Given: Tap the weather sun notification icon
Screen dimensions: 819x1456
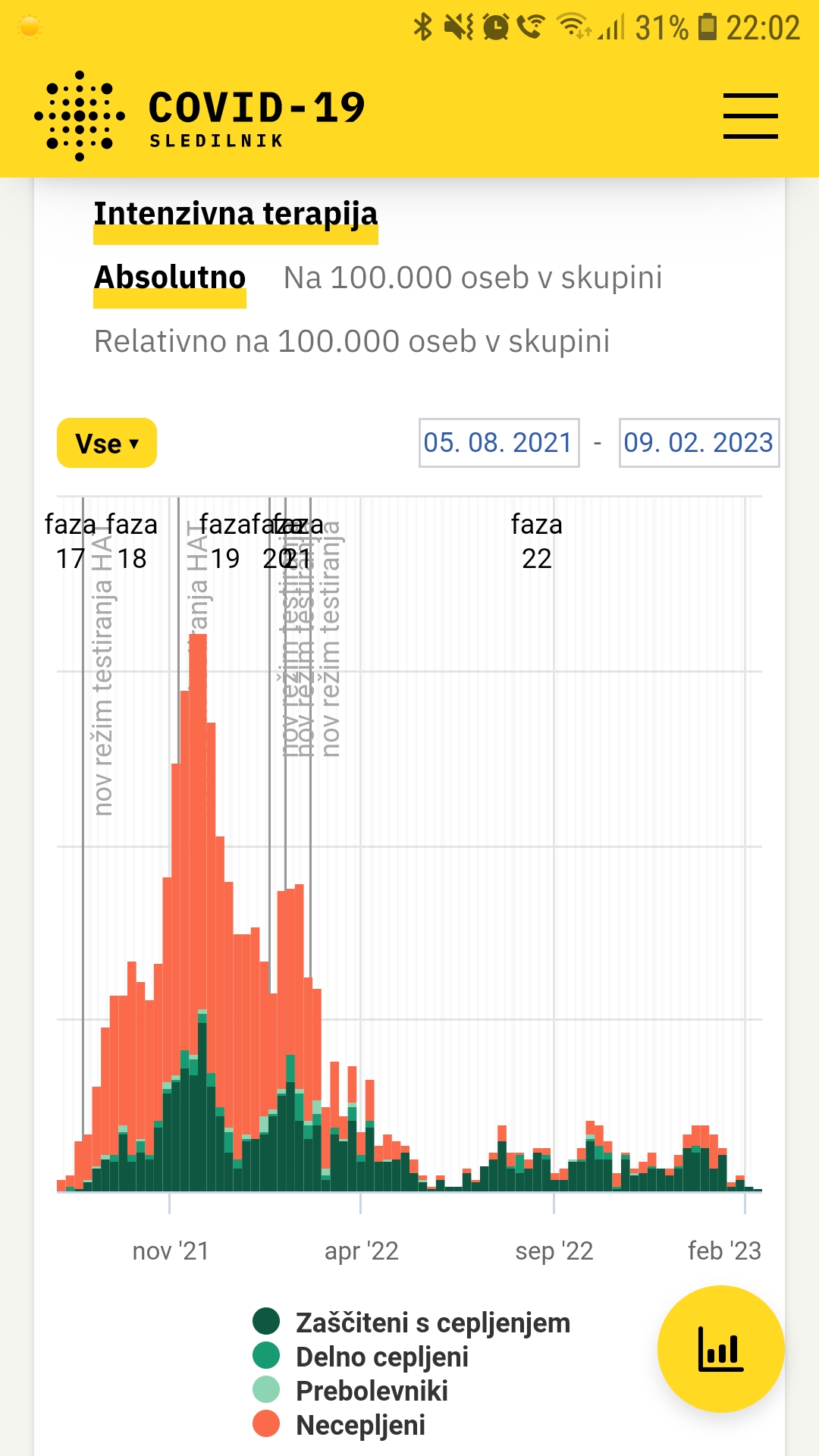Looking at the screenshot, I should tap(30, 28).
